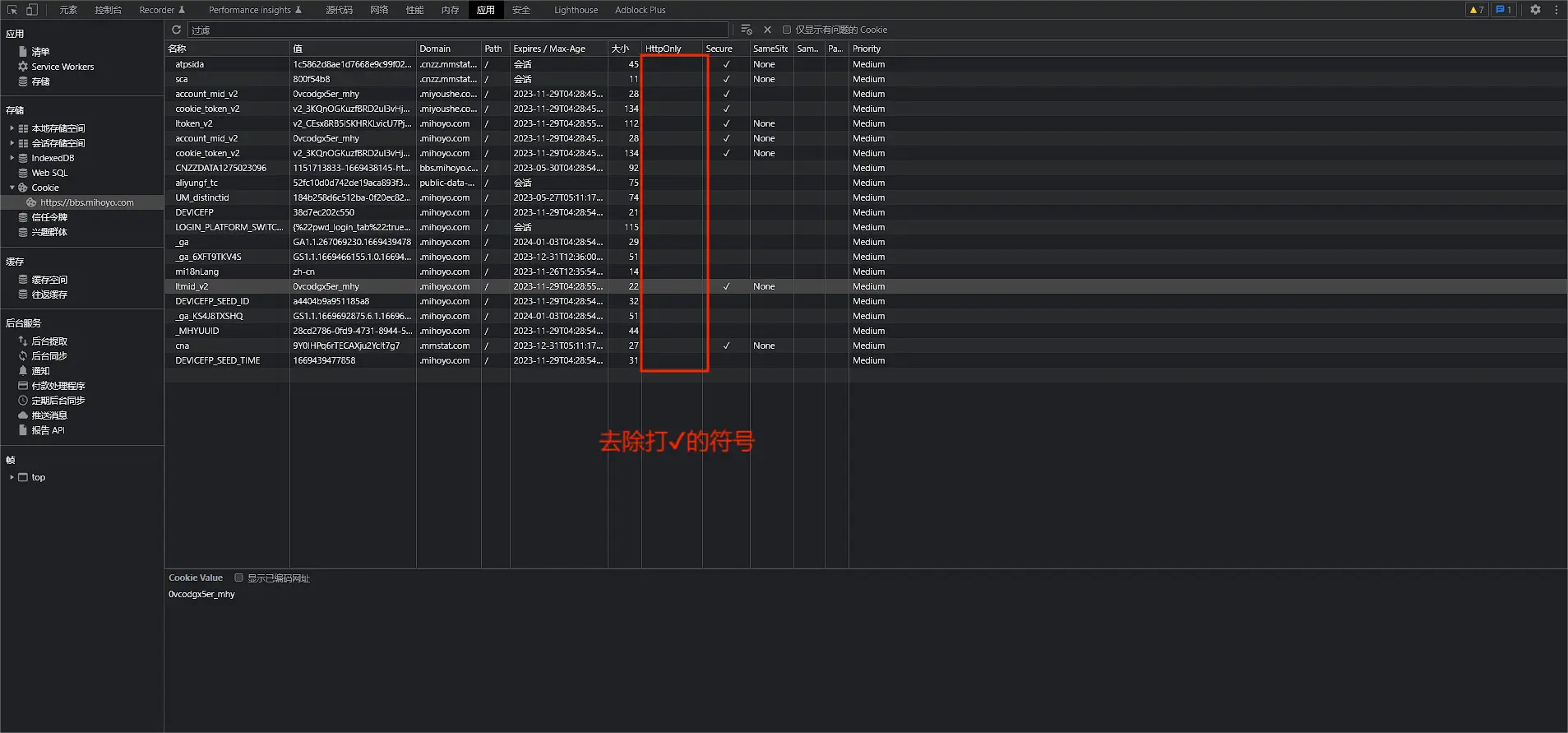
Task: Select the https://bbs.mihoyo.com cookie entry
Action: (82, 202)
